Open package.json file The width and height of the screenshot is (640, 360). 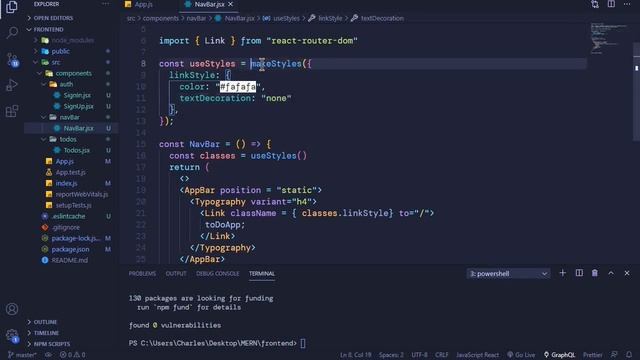pos(70,249)
